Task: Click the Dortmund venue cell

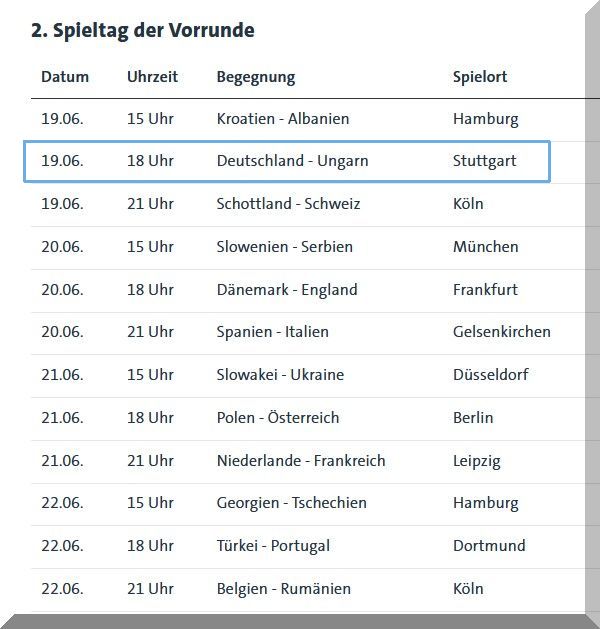Action: 489,546
